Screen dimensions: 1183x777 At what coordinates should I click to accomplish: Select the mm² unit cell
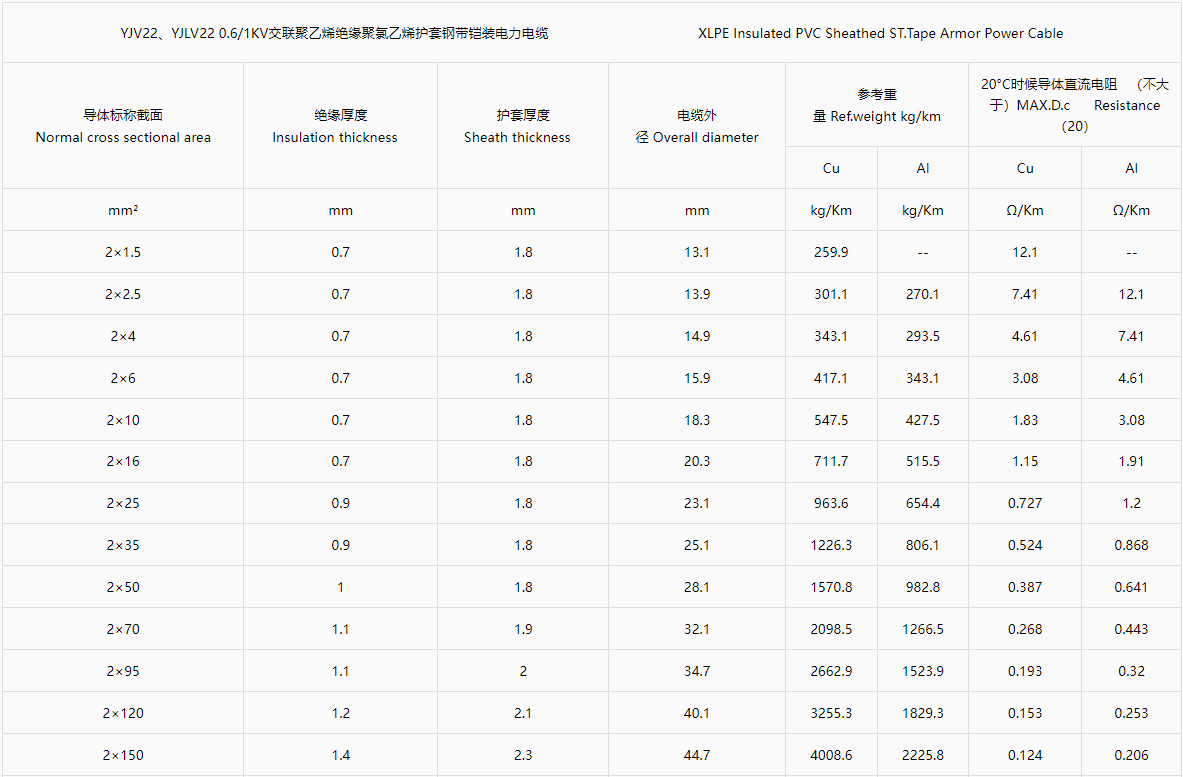coord(123,210)
